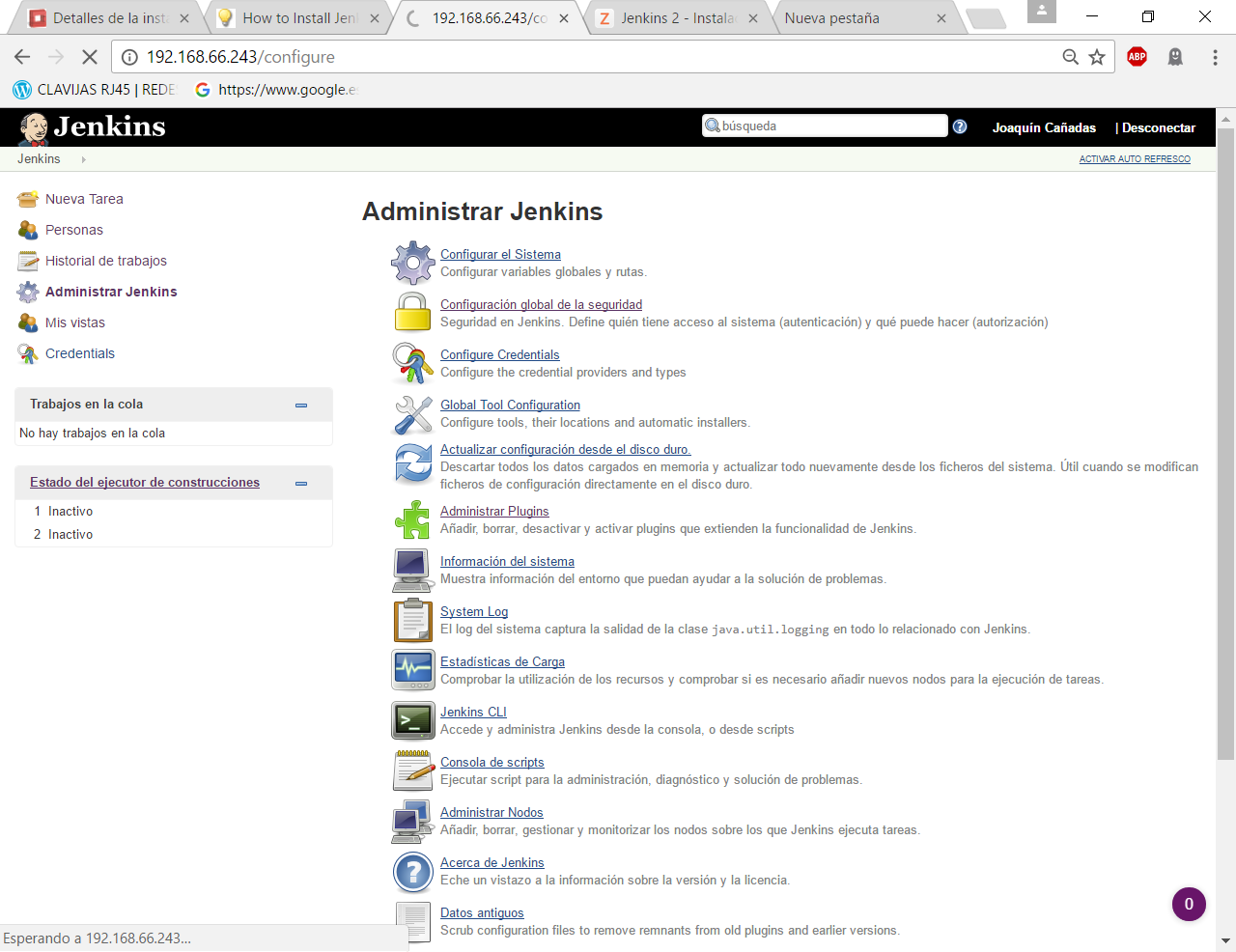
Task: Click the Nueva Tarea sidebar link
Action: pos(84,199)
